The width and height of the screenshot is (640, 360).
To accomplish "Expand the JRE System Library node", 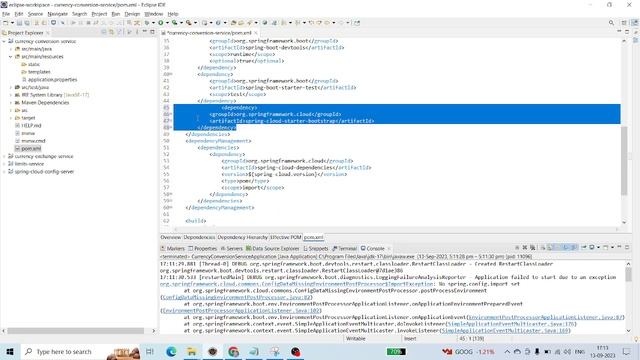I will click(x=11, y=95).
